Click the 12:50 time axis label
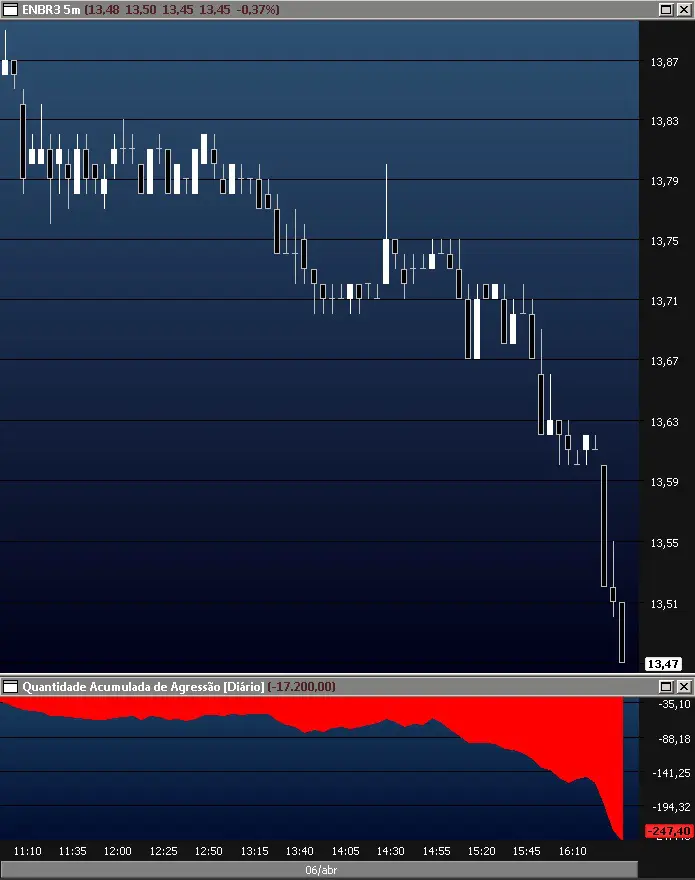 pos(208,851)
